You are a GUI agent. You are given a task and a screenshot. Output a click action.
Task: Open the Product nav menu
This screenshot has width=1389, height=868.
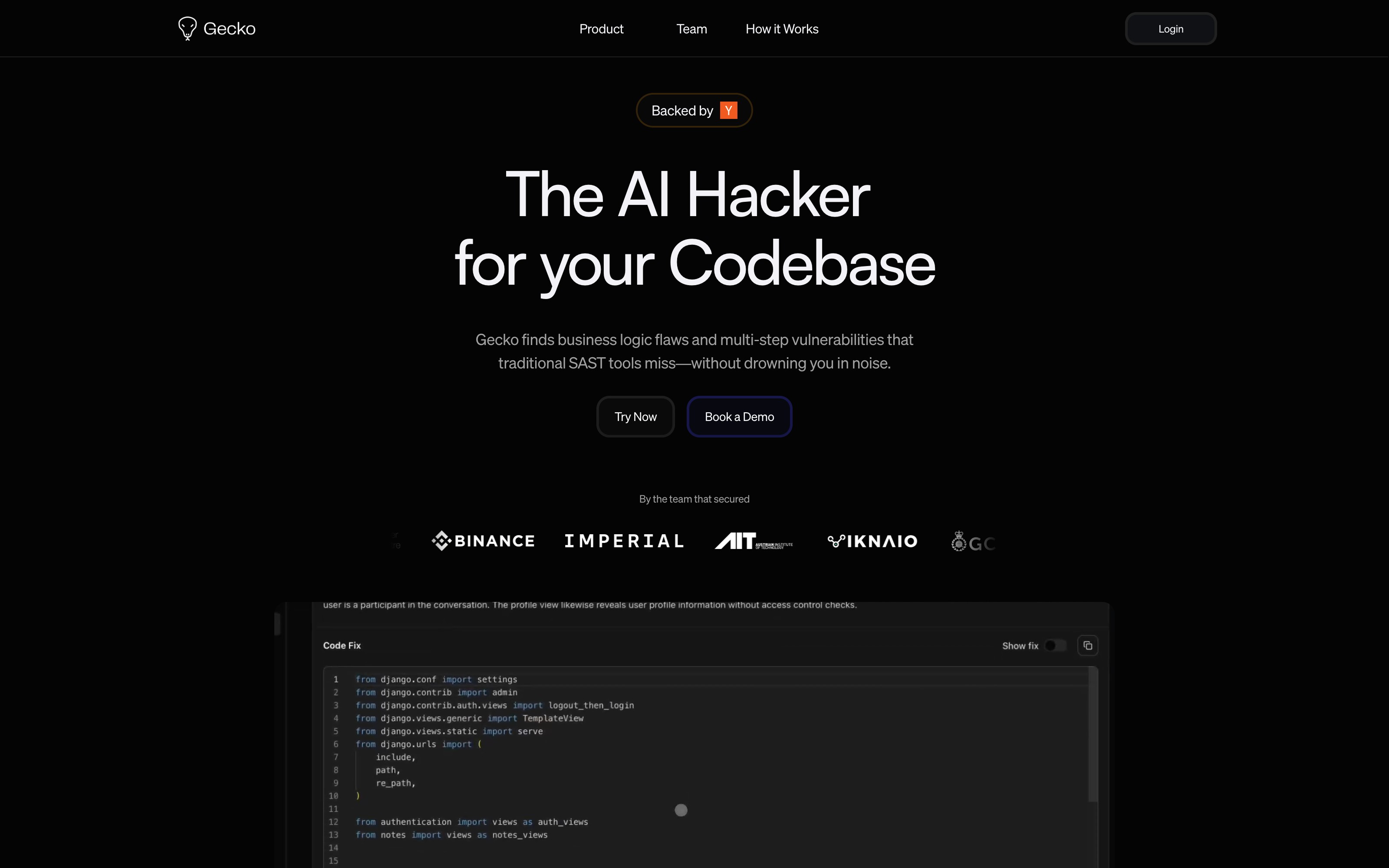point(601,29)
